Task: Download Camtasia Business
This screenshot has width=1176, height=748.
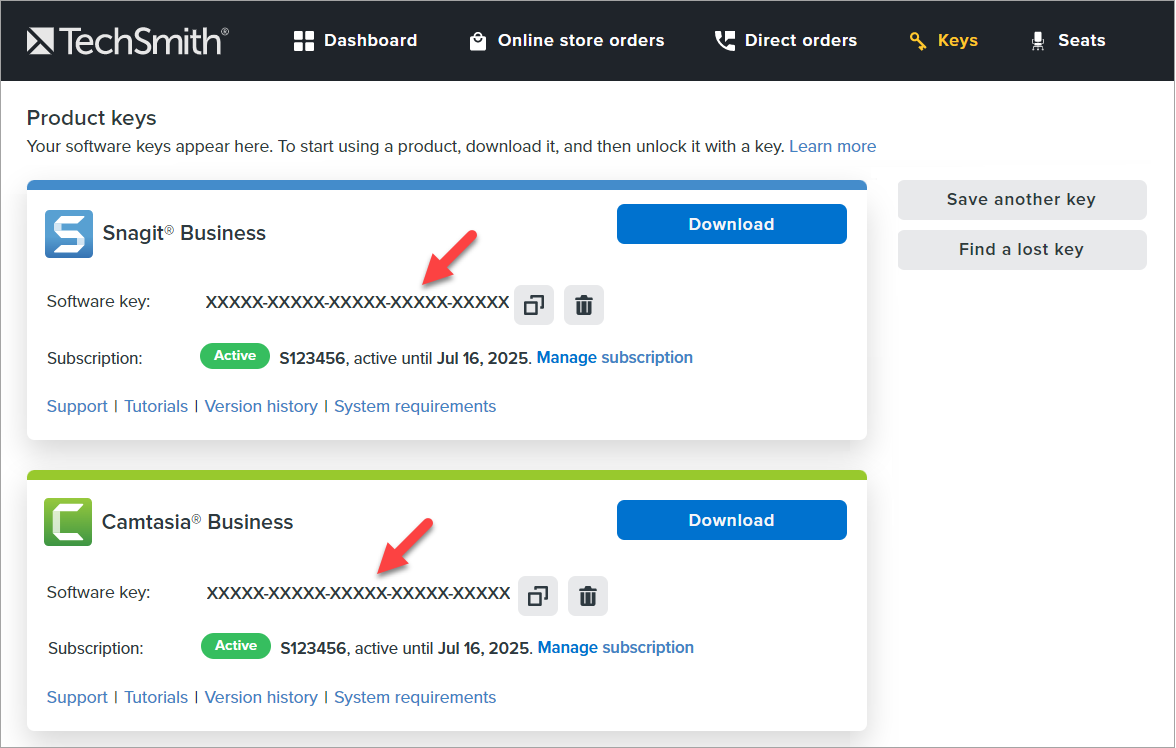Action: click(731, 520)
